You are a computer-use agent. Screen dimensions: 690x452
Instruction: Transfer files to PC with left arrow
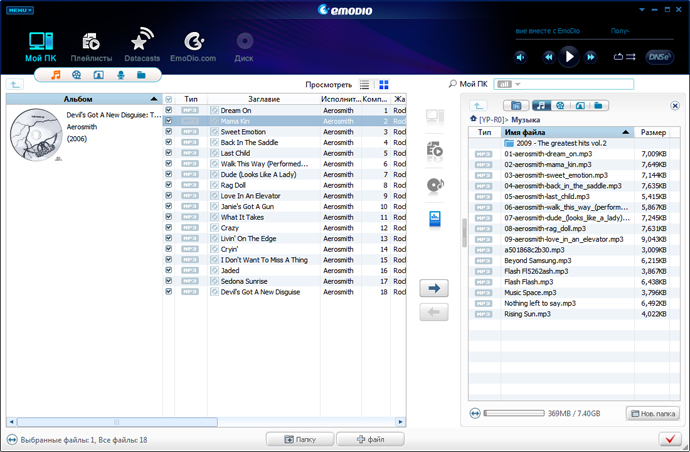pyautogui.click(x=434, y=312)
